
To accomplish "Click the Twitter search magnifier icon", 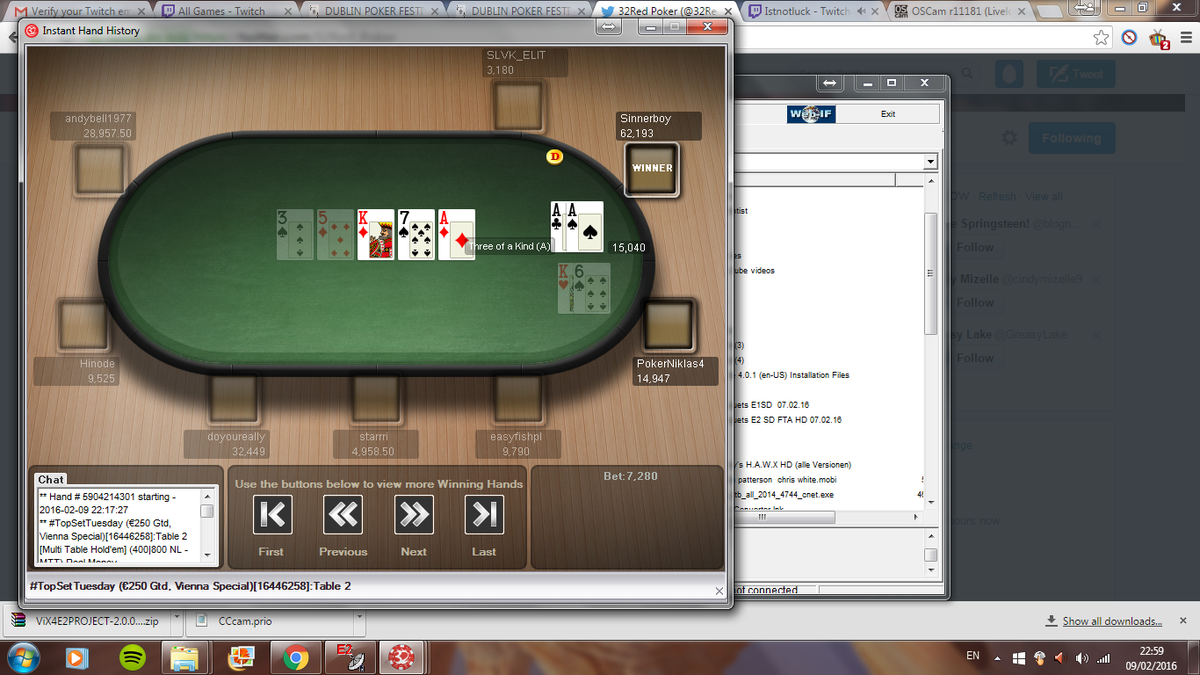I will [967, 74].
